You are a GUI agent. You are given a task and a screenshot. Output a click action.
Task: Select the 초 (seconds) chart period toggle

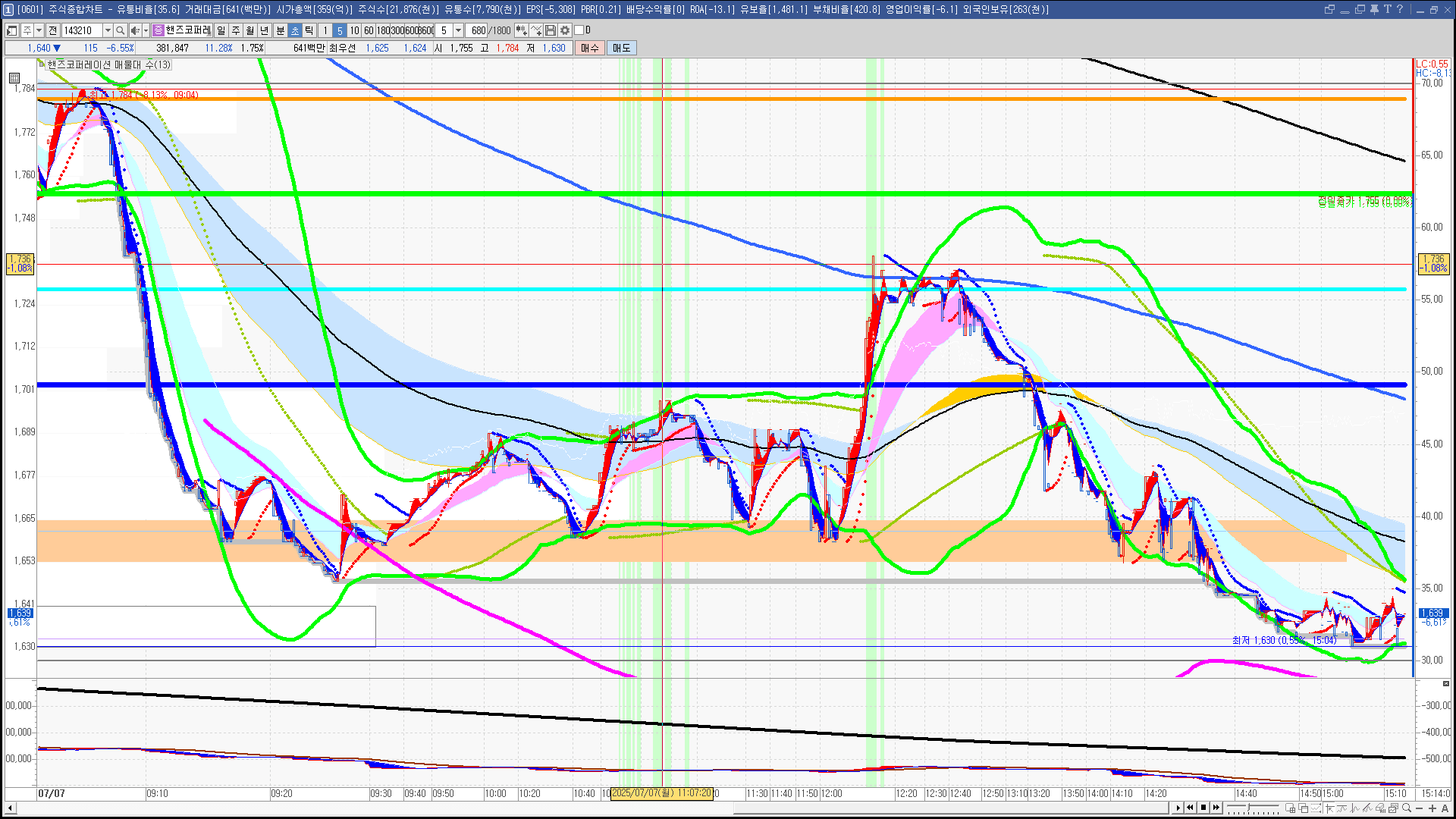point(295,30)
